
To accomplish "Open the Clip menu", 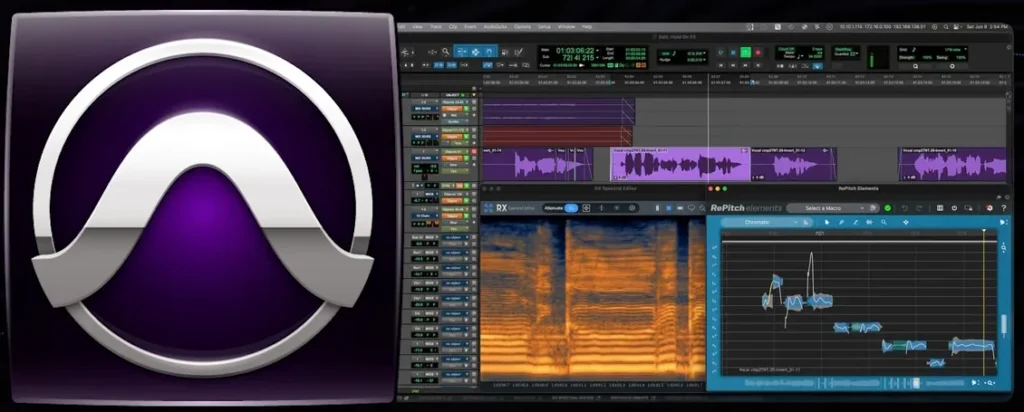I will tap(453, 27).
